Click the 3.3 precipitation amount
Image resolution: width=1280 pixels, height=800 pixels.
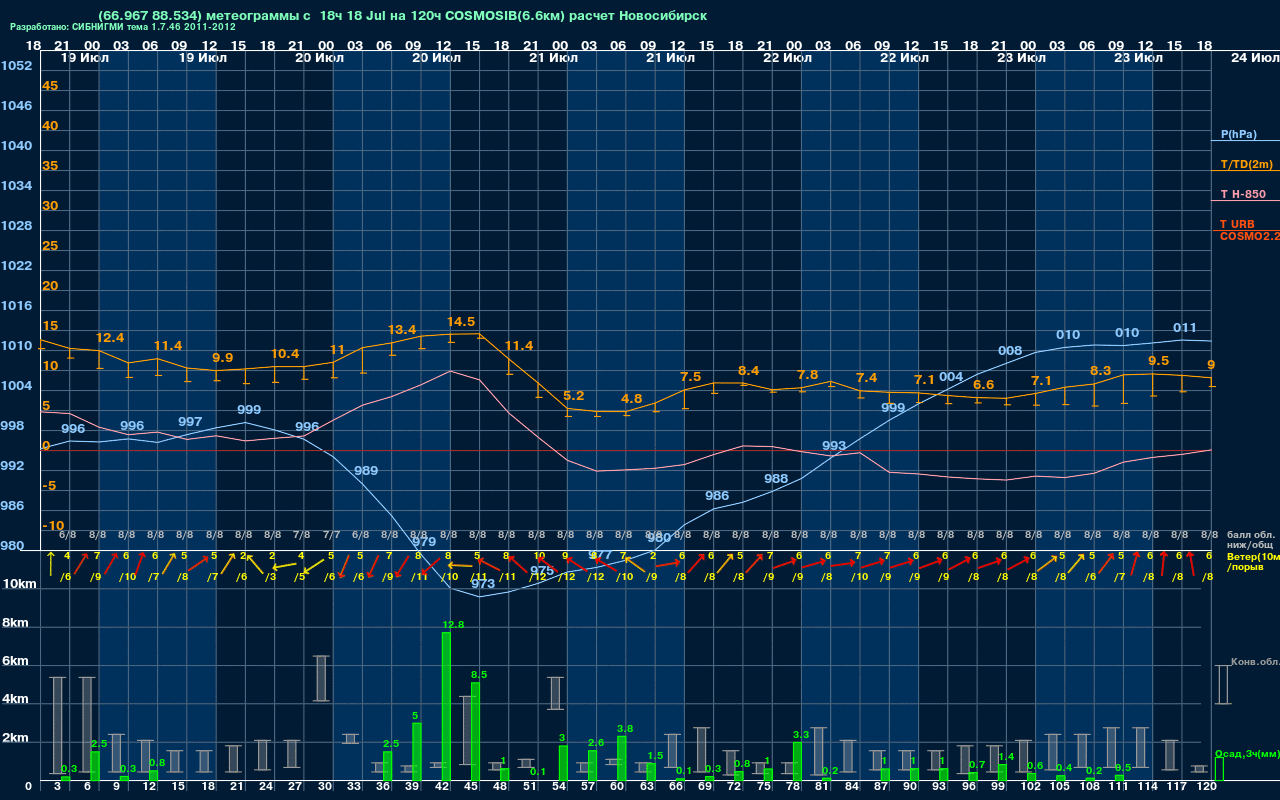(800, 734)
